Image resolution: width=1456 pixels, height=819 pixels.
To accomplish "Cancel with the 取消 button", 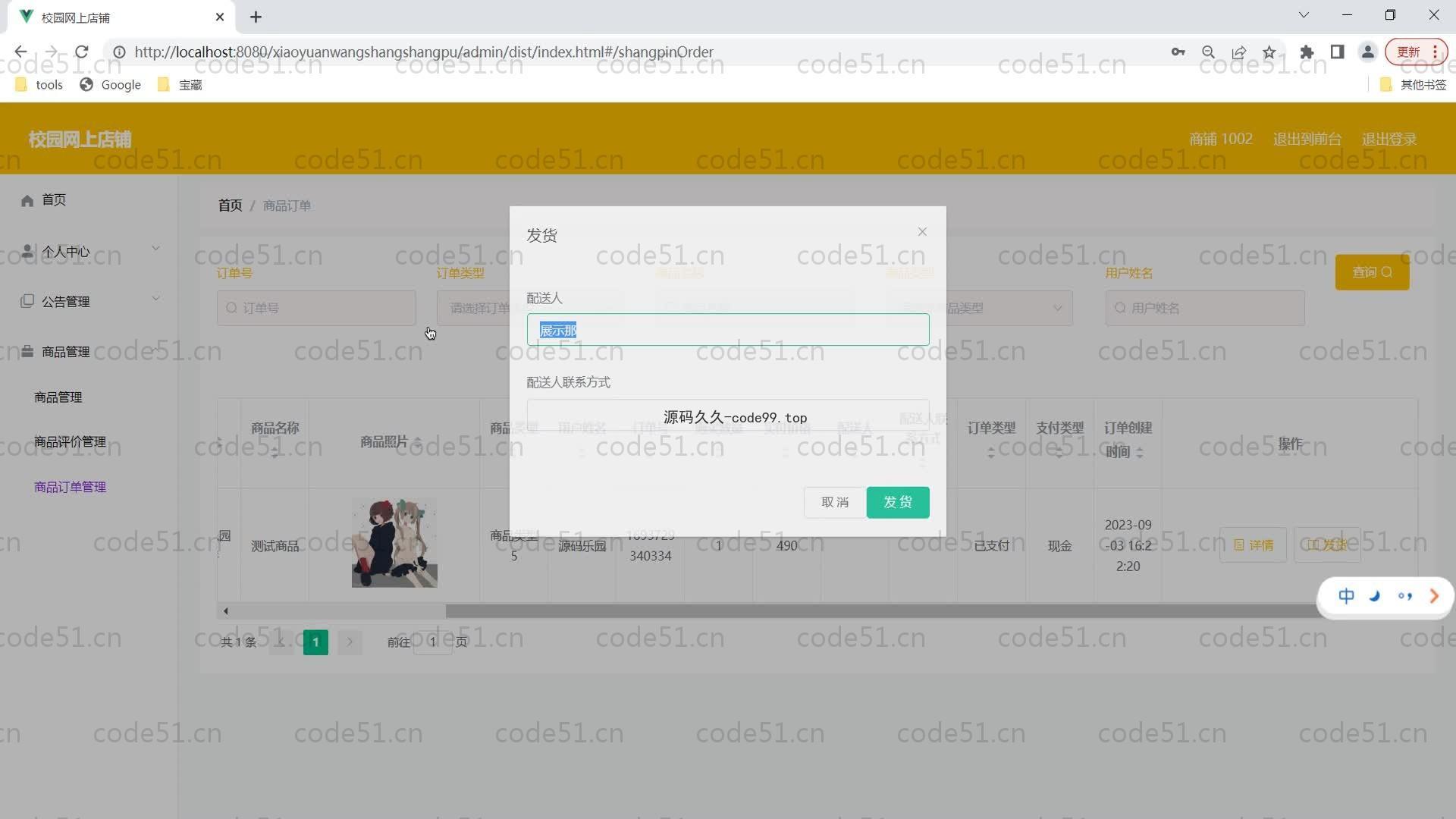I will point(835,502).
